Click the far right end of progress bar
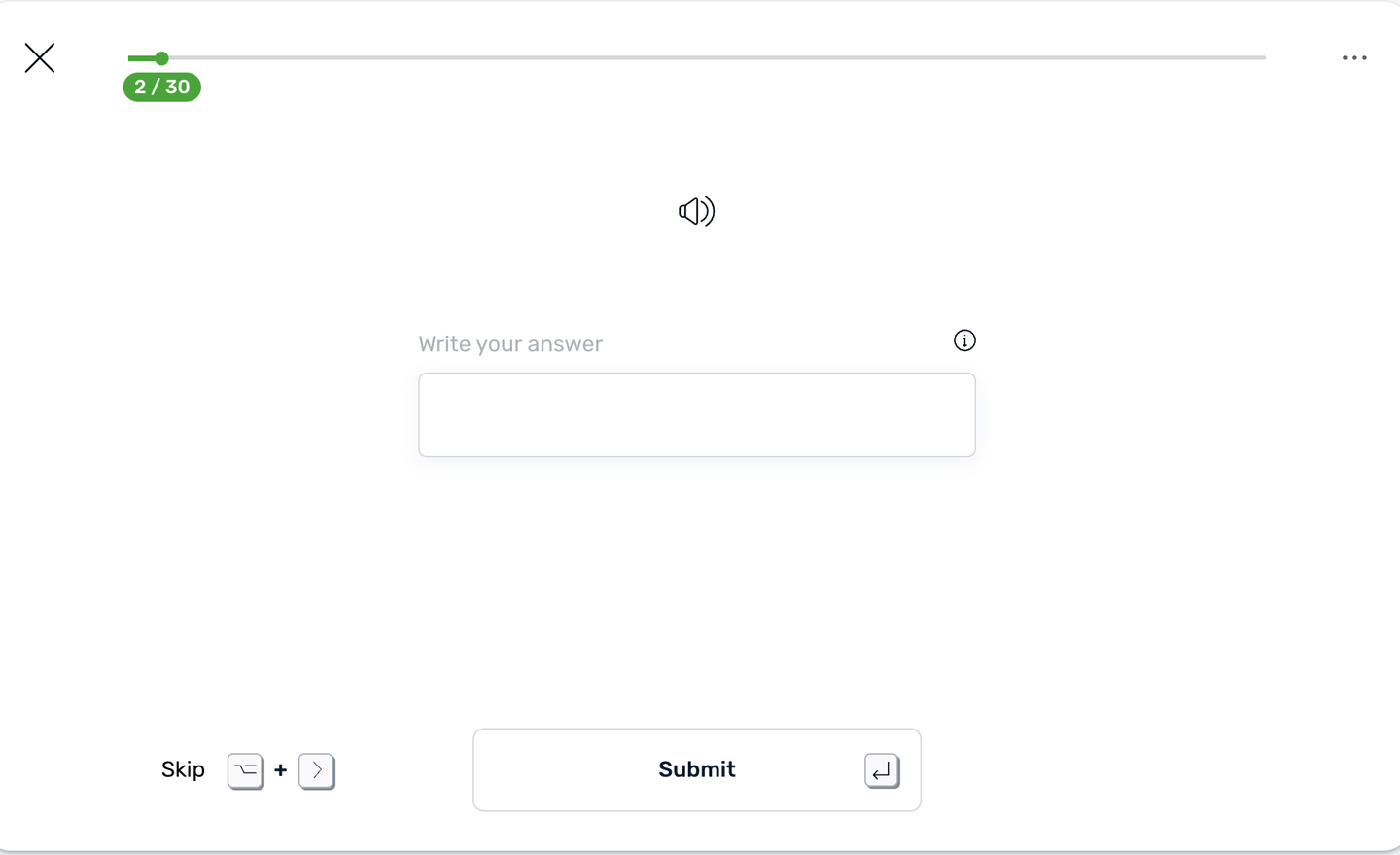The width and height of the screenshot is (1400, 855). (x=1262, y=58)
